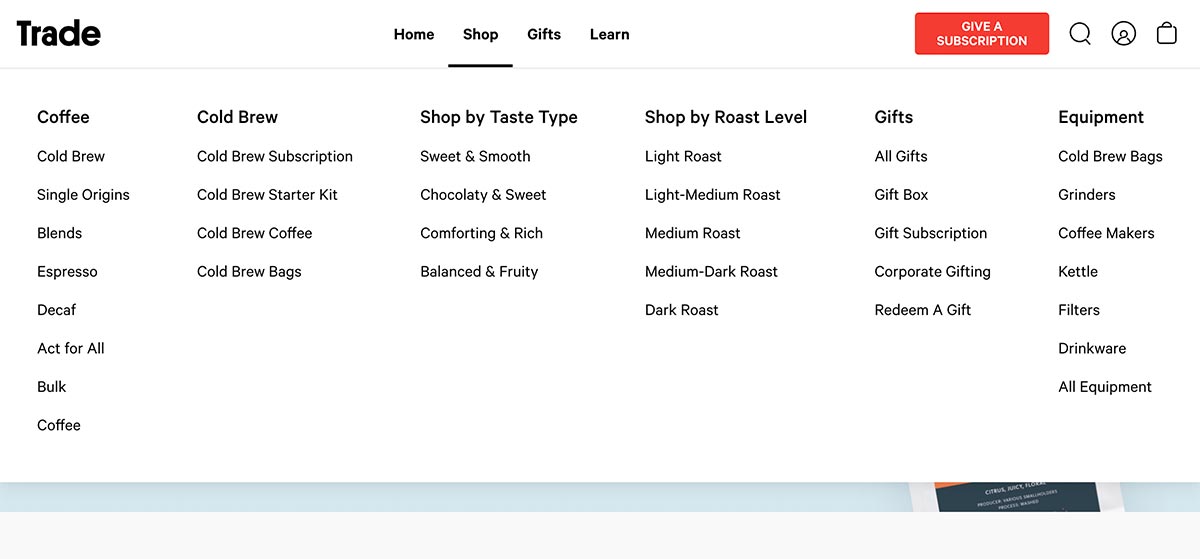Open the Kettle link

click(1078, 272)
